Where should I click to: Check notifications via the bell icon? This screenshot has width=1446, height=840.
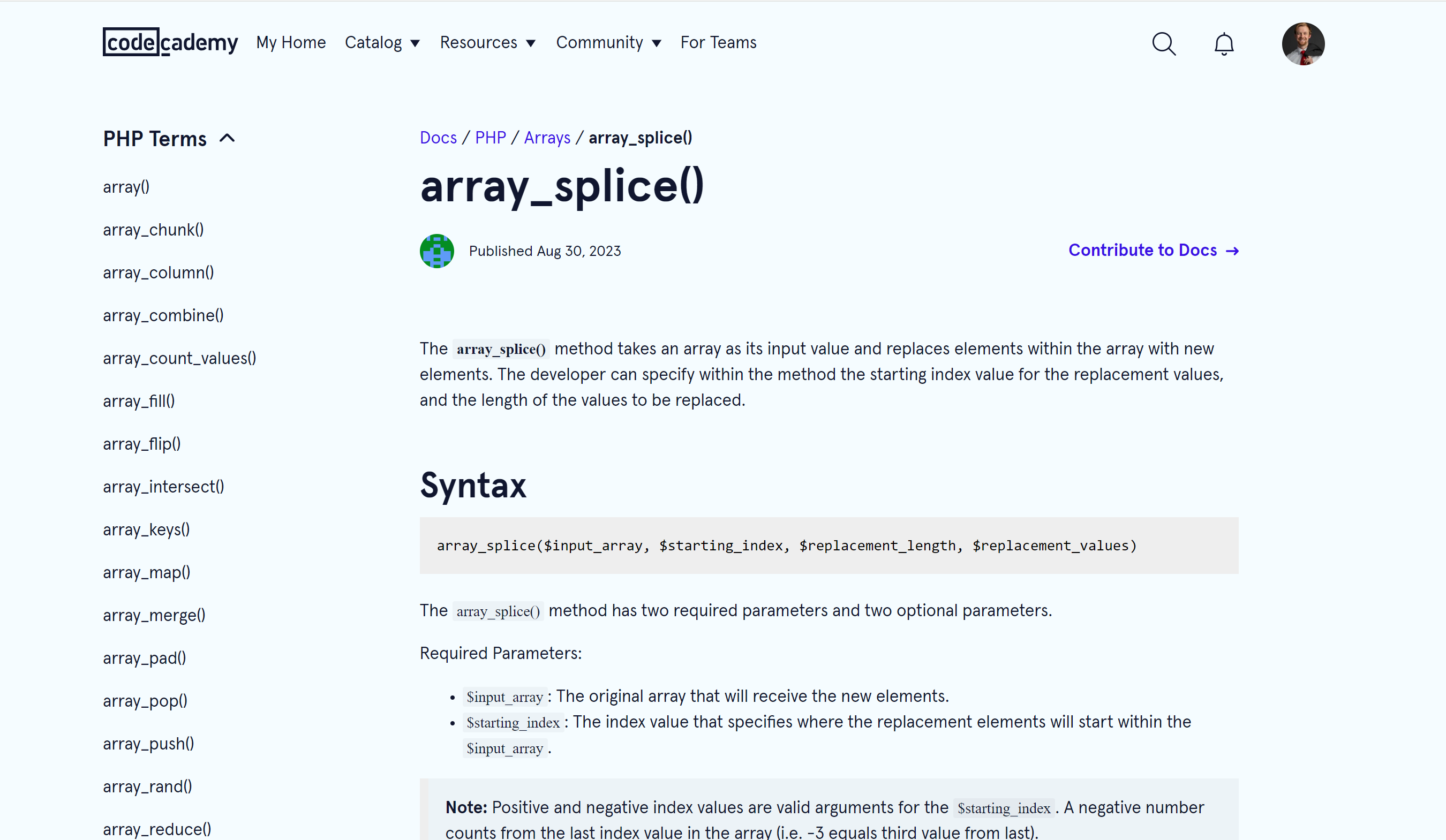click(x=1223, y=43)
